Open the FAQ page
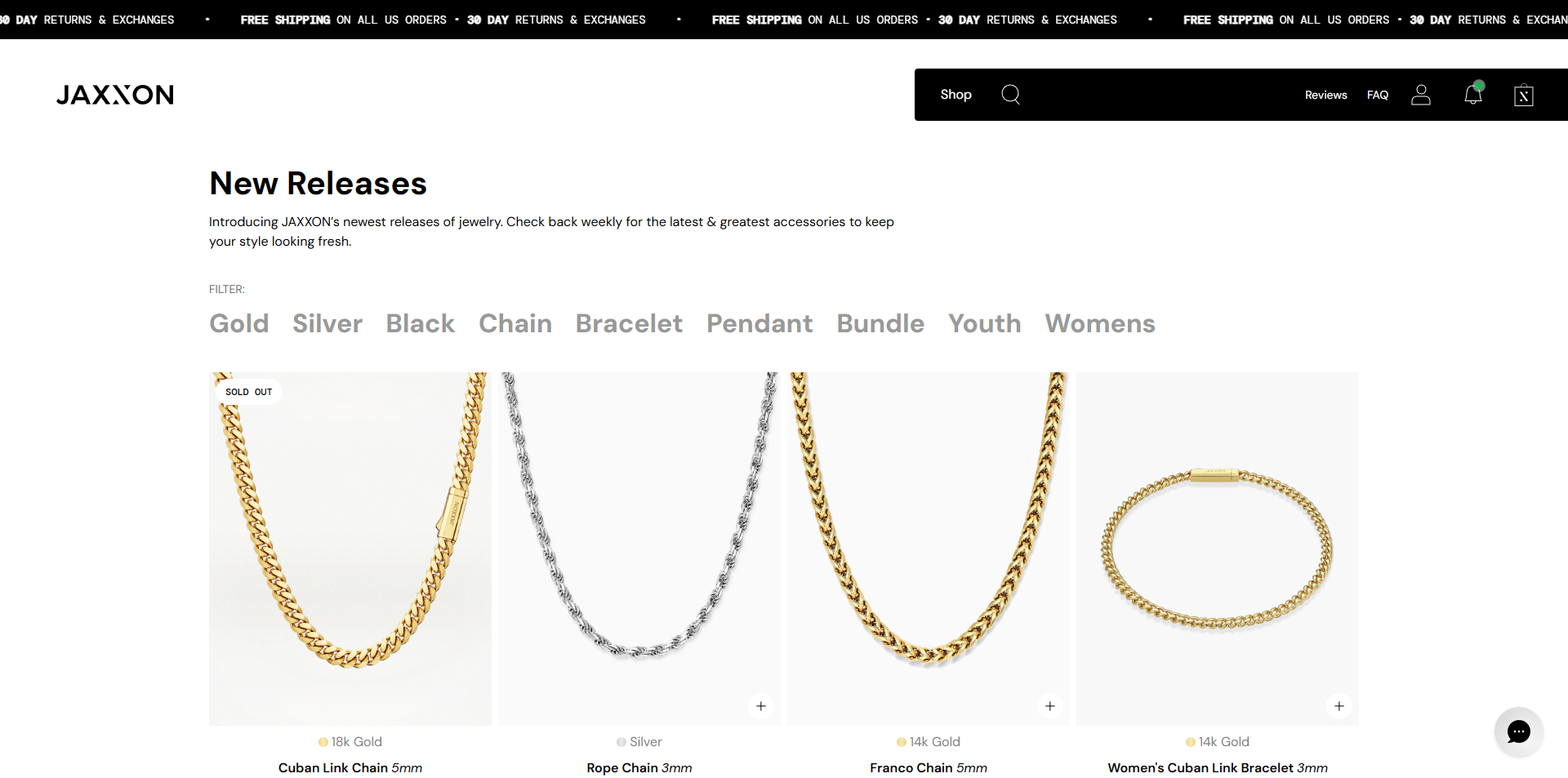The width and height of the screenshot is (1568, 778). pyautogui.click(x=1378, y=96)
